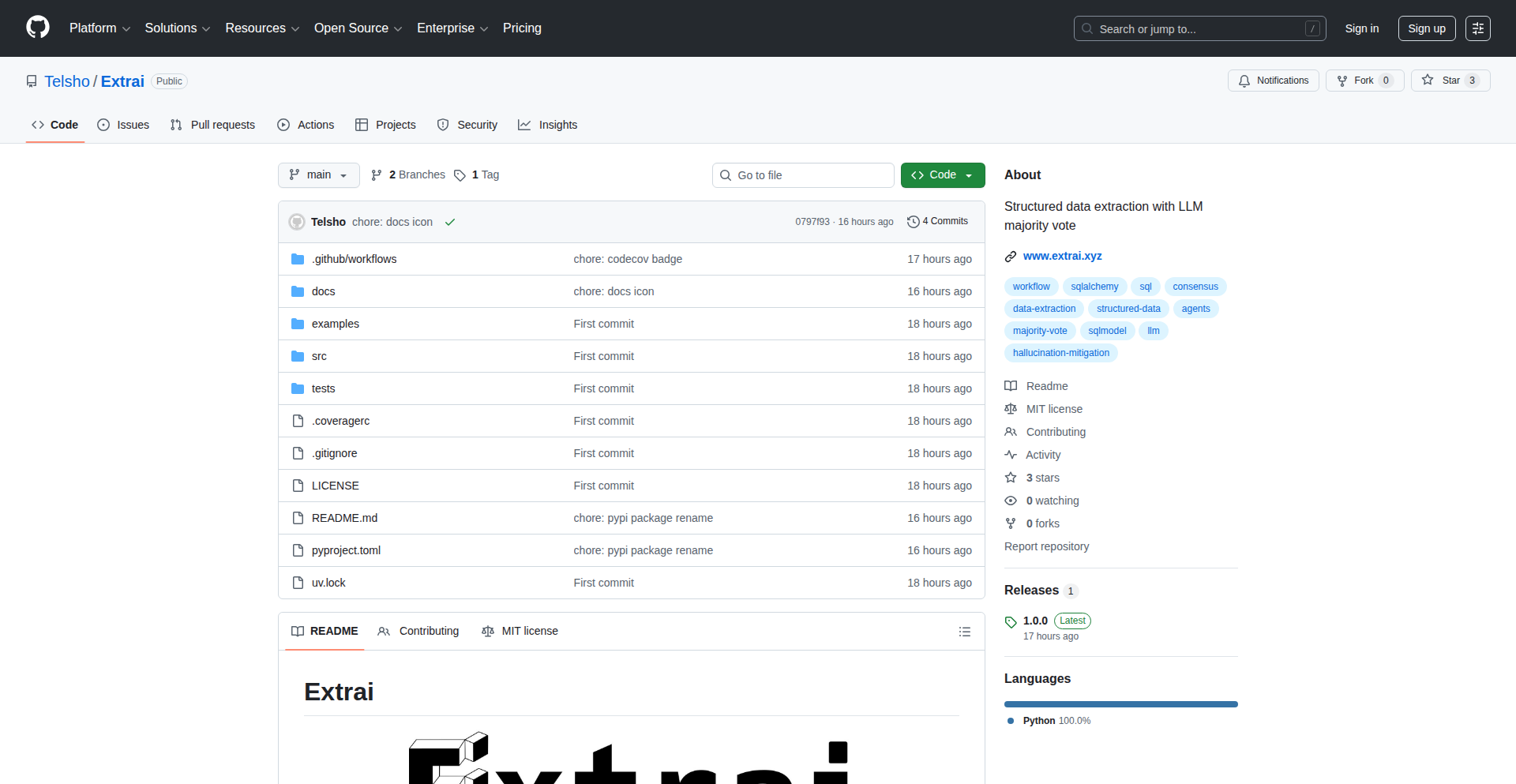Click the examples folder icon
The image size is (1516, 784).
(x=298, y=324)
